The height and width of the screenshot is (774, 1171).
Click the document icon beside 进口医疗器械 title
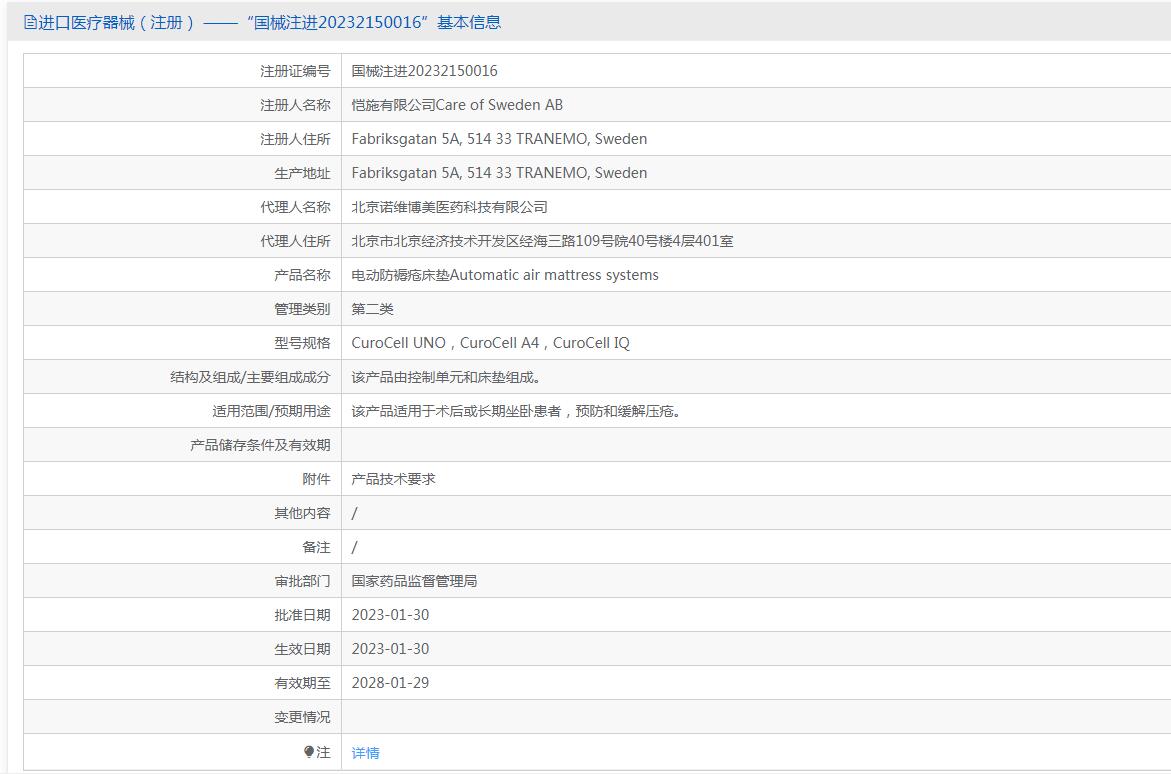point(30,22)
